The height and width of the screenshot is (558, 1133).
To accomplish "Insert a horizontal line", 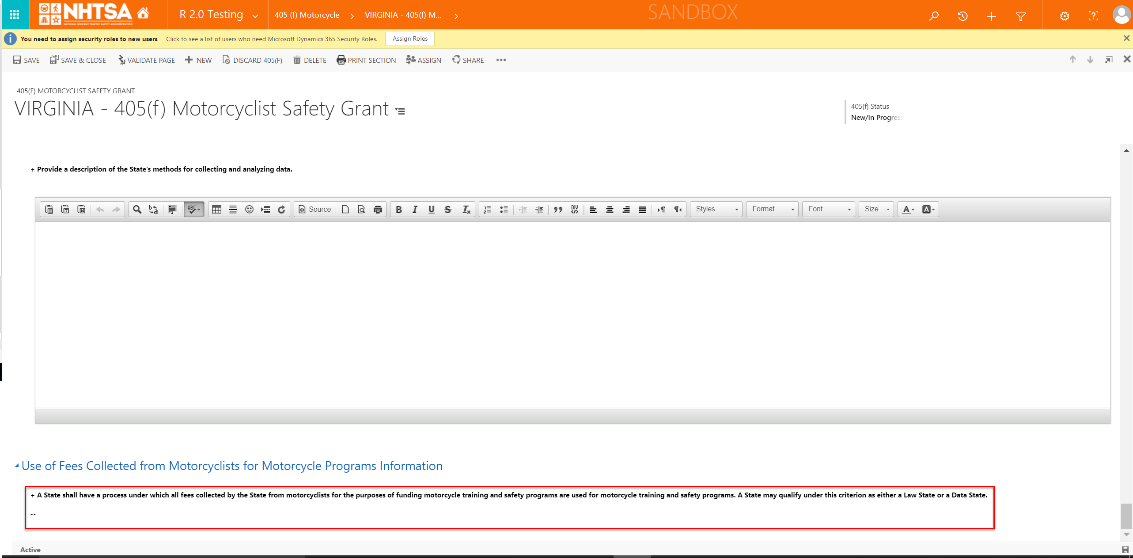I will pyautogui.click(x=233, y=209).
